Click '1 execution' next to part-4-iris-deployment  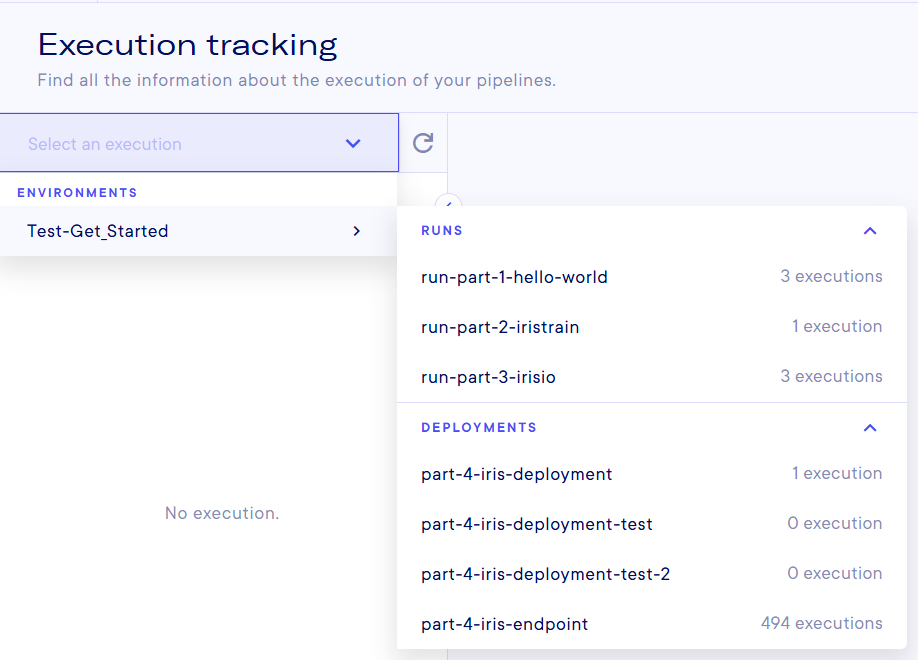tap(837, 473)
